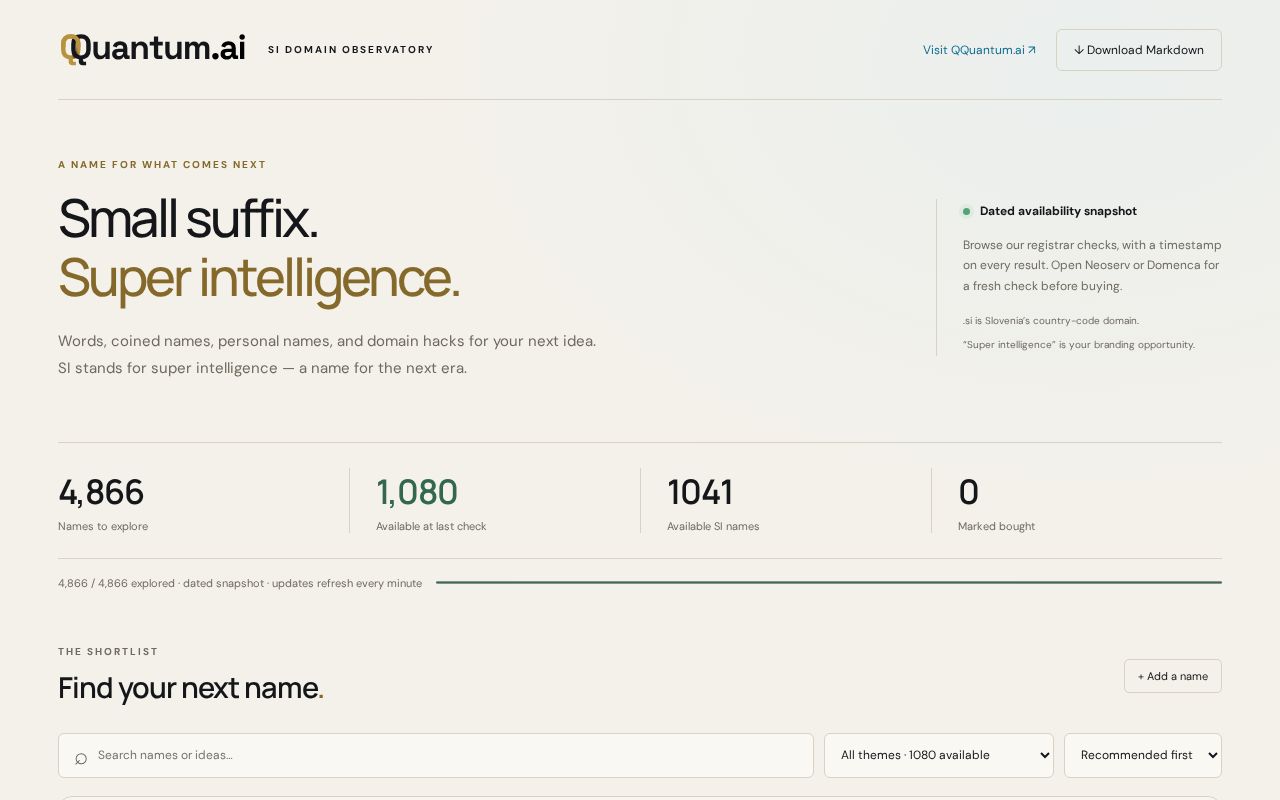Focus the Search names or ideas field
The width and height of the screenshot is (1280, 800).
point(436,755)
